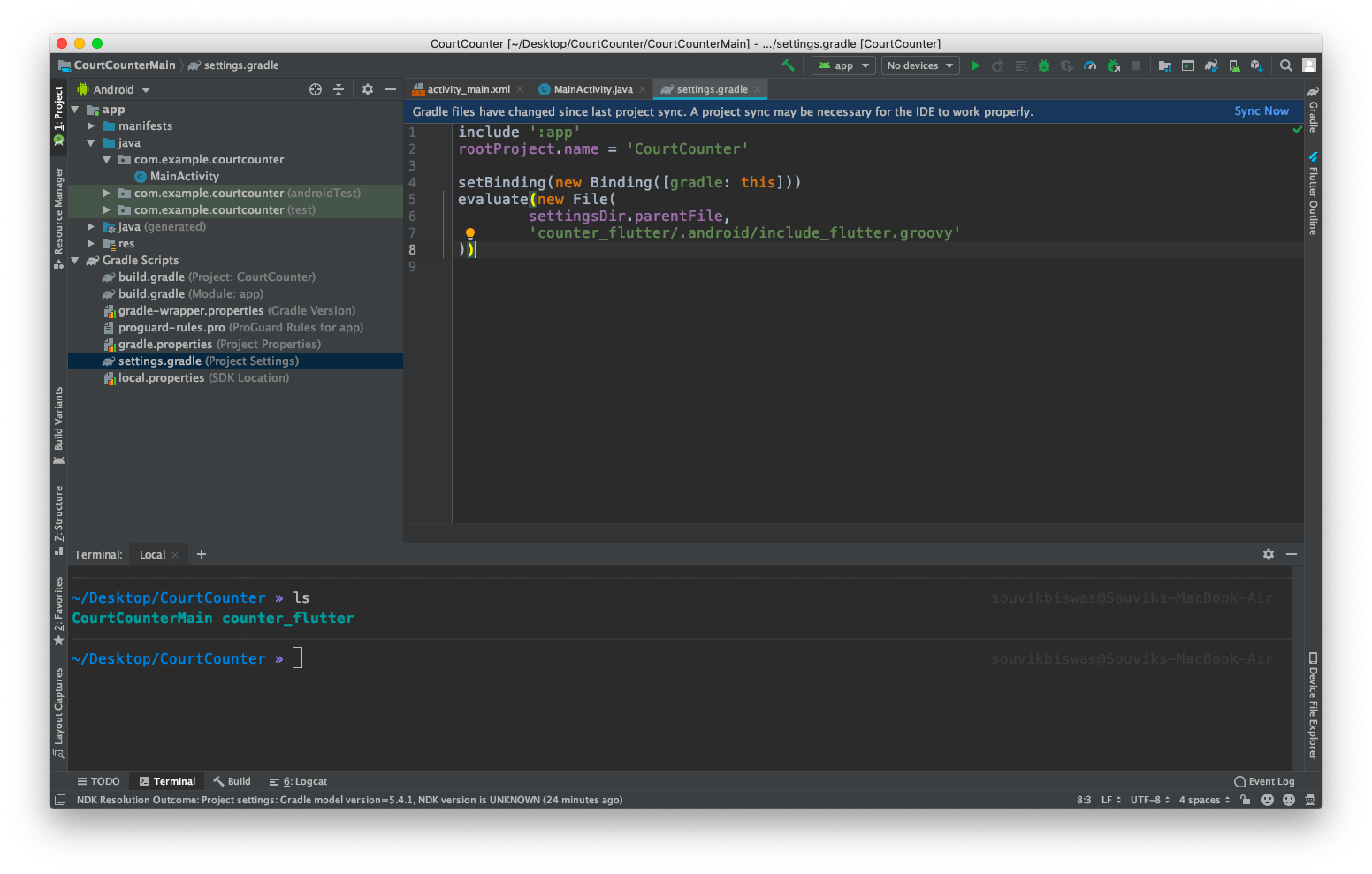Toggle the Layout Captures side panel
The height and width of the screenshot is (874, 1372).
click(59, 712)
